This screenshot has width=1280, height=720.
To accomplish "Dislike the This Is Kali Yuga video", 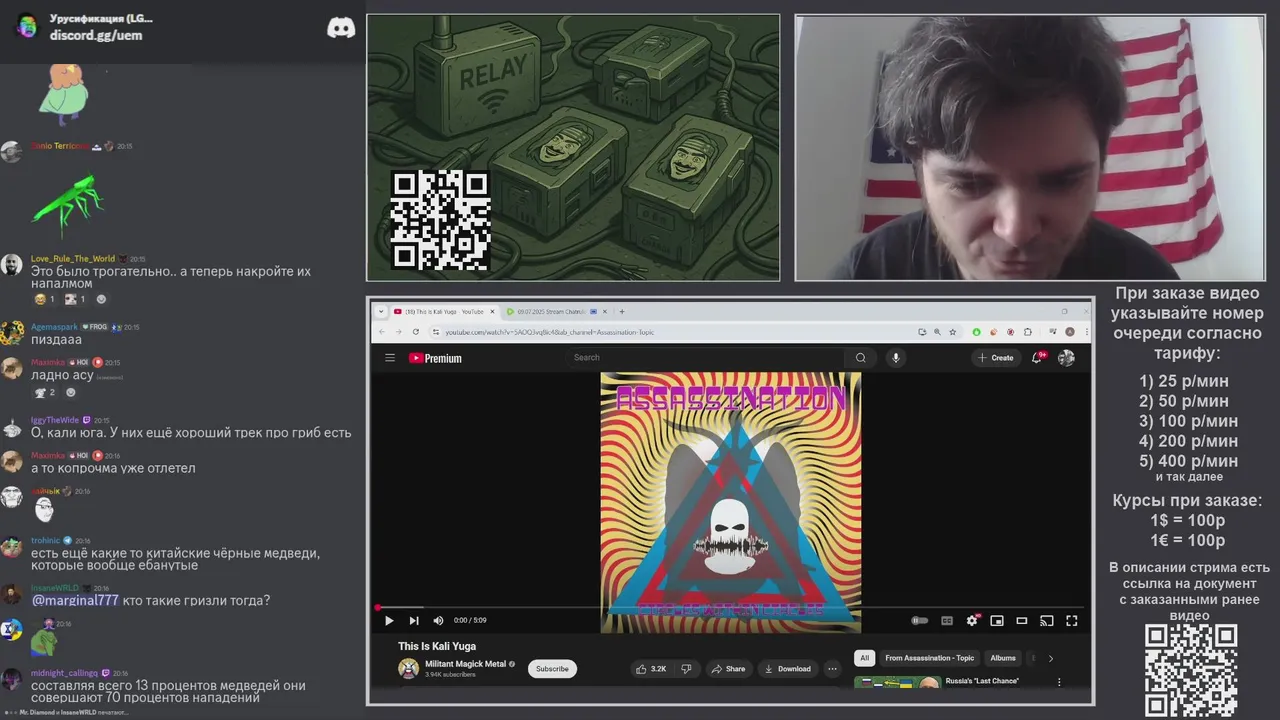I will [x=686, y=669].
